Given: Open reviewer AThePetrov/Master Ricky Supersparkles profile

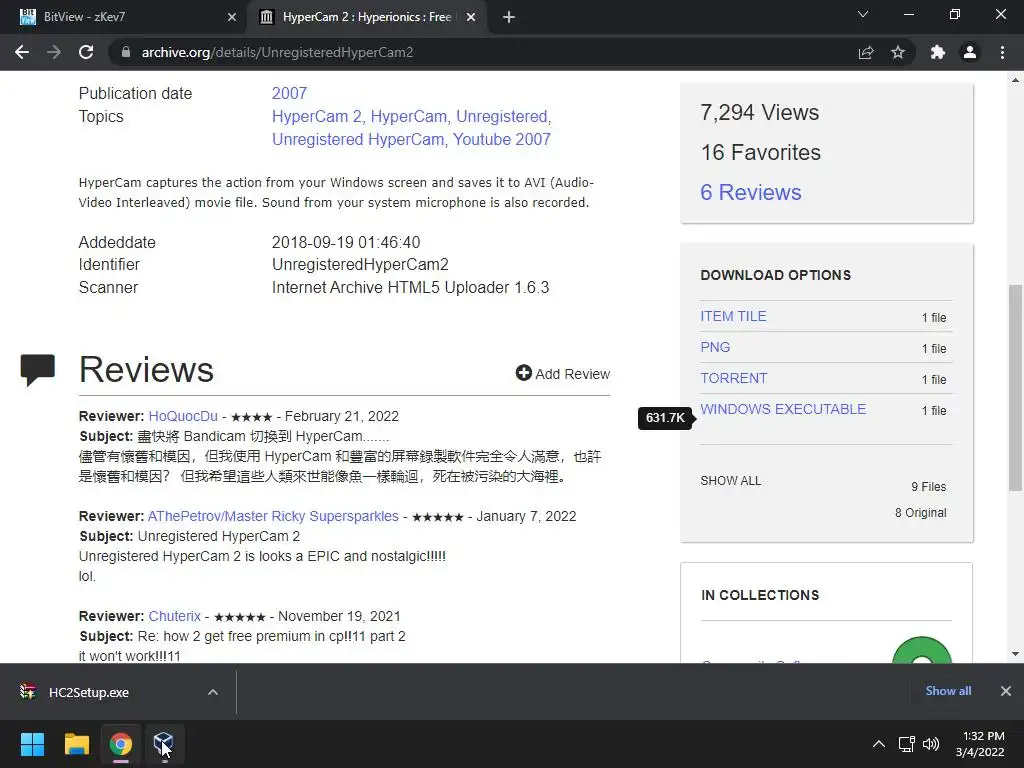Looking at the screenshot, I should tap(273, 516).
